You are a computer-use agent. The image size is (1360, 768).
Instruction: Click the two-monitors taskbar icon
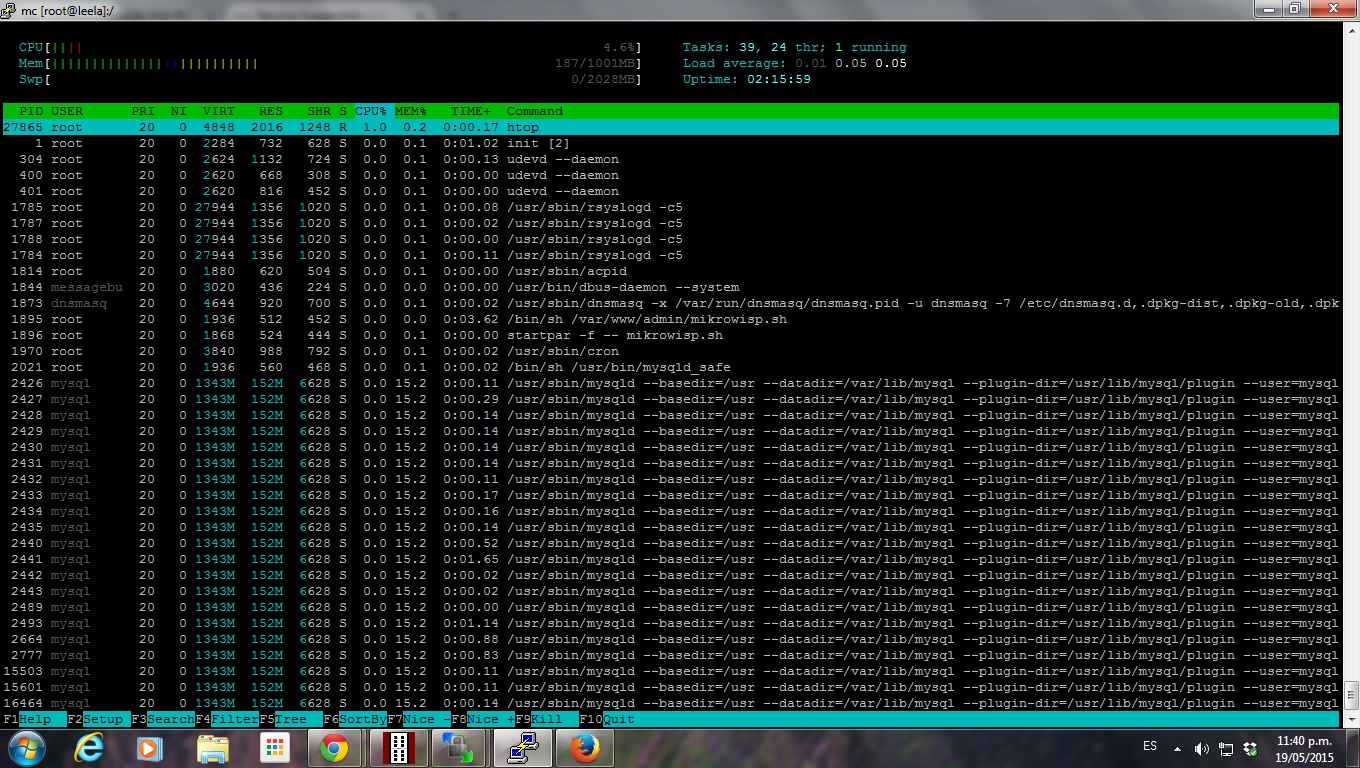pos(459,748)
